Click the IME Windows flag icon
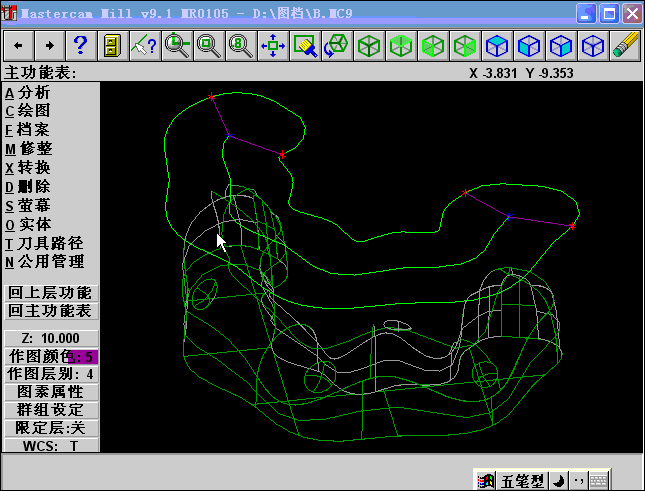The image size is (645, 491). [485, 480]
